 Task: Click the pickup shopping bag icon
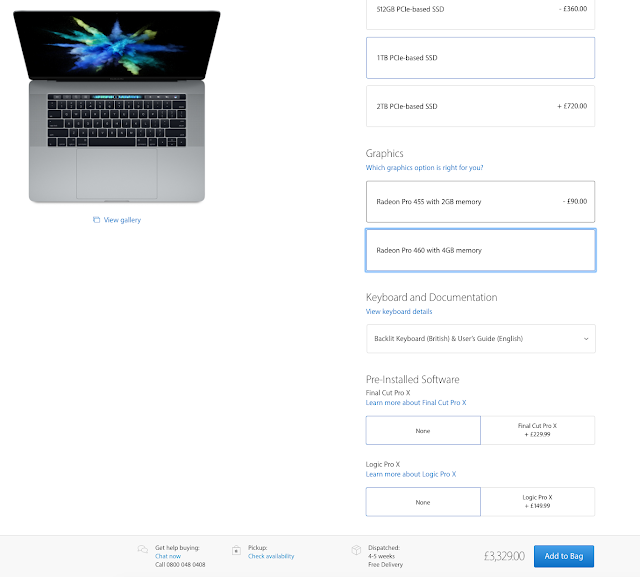[236, 550]
